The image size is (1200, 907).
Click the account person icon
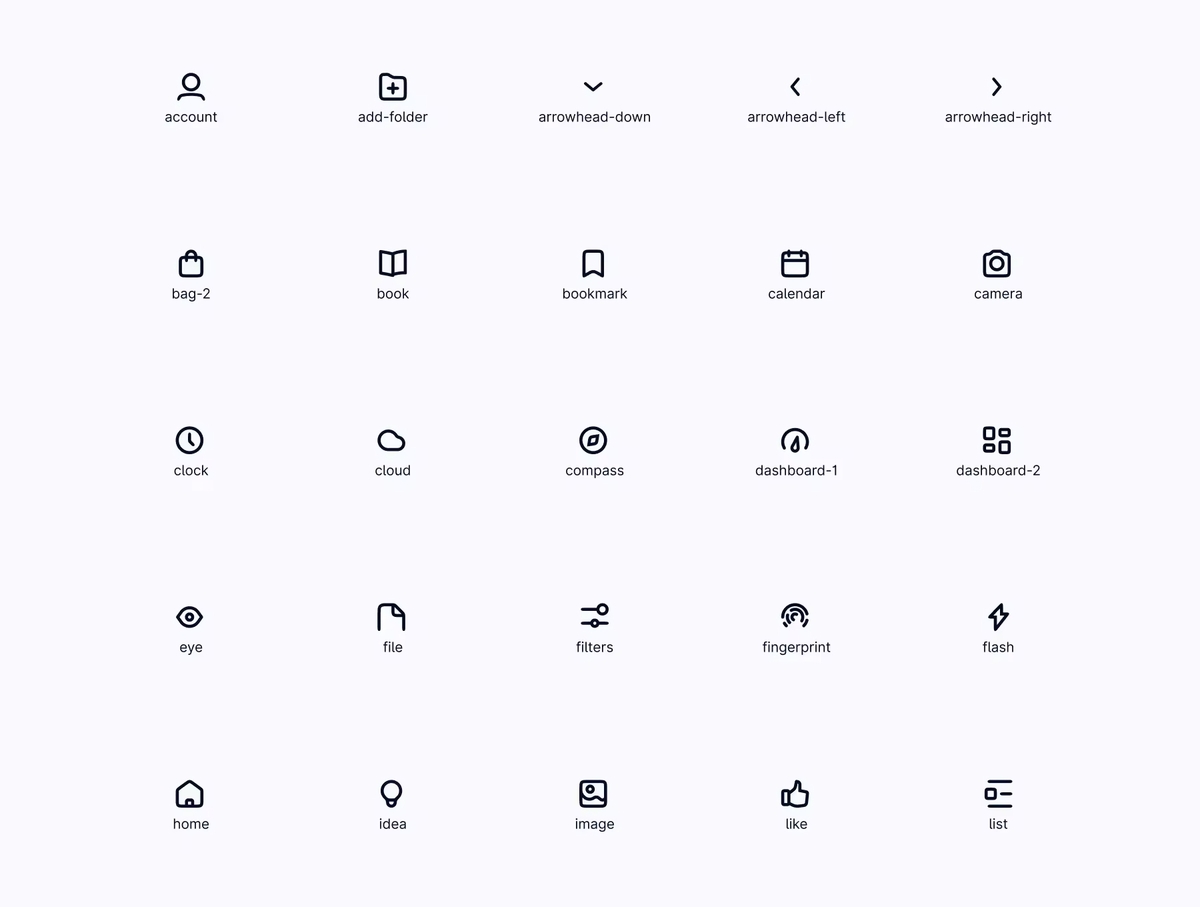[191, 87]
